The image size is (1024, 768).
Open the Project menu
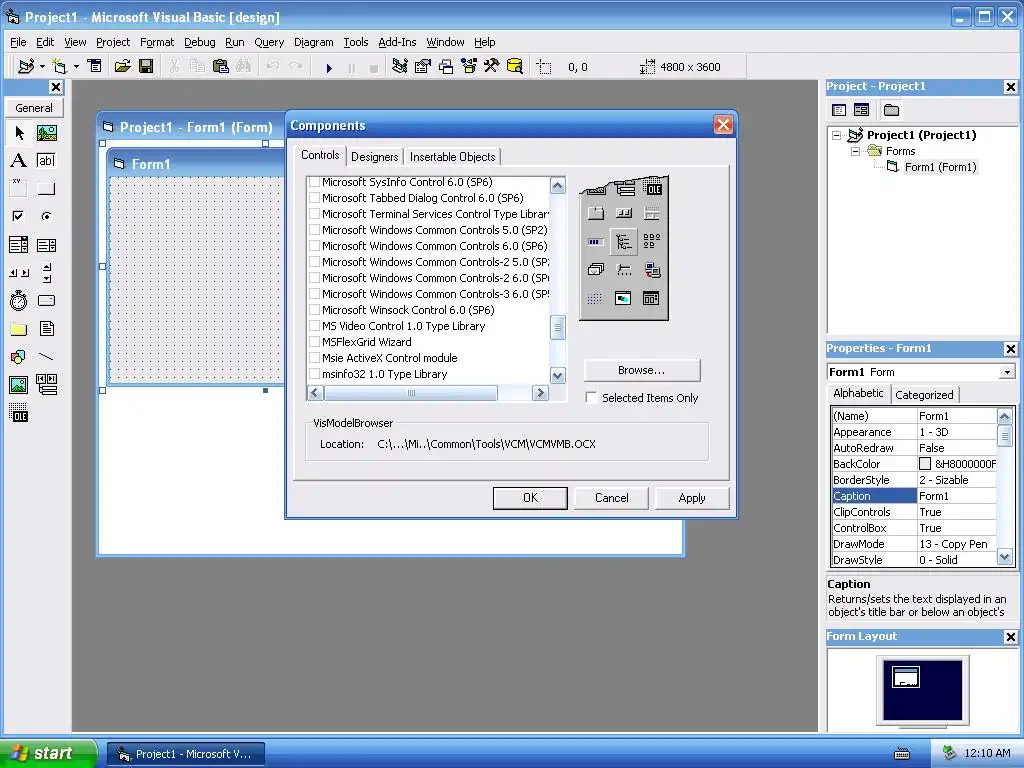pos(113,42)
